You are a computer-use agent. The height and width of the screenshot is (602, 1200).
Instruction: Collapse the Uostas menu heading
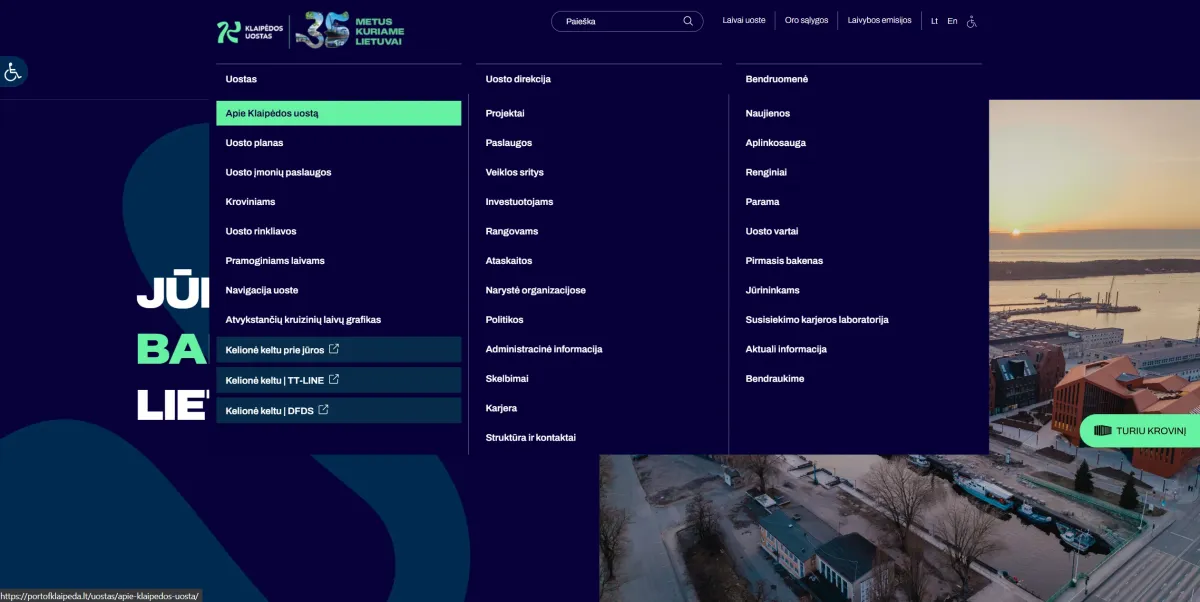point(241,79)
